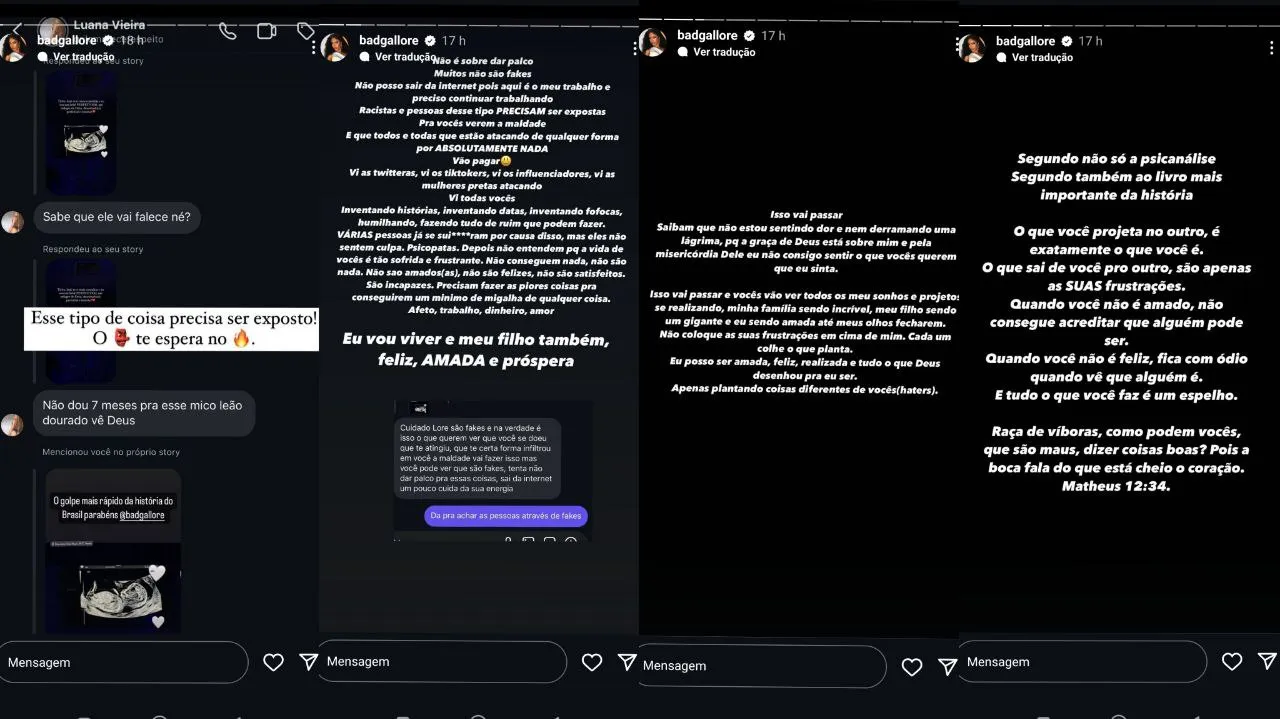Open badgallore username above 'Segundo não só a psicanálise'
1280x719 pixels.
click(x=1025, y=41)
